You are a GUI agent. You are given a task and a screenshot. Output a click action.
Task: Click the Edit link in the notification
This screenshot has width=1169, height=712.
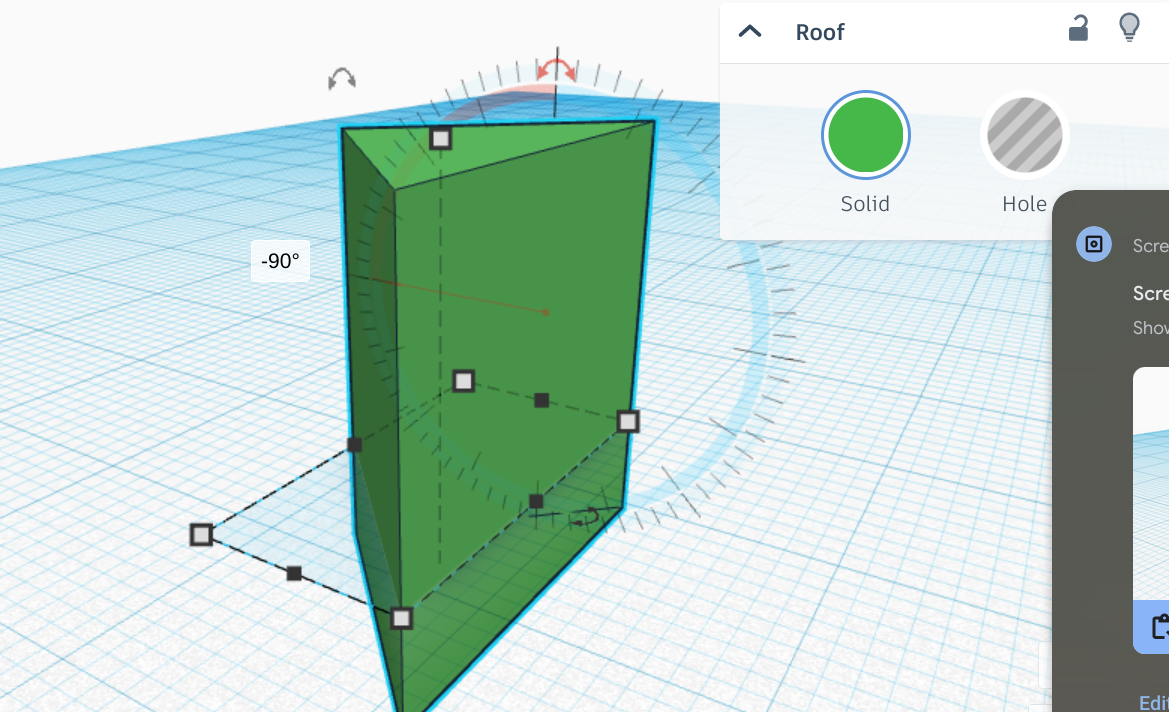click(1153, 702)
